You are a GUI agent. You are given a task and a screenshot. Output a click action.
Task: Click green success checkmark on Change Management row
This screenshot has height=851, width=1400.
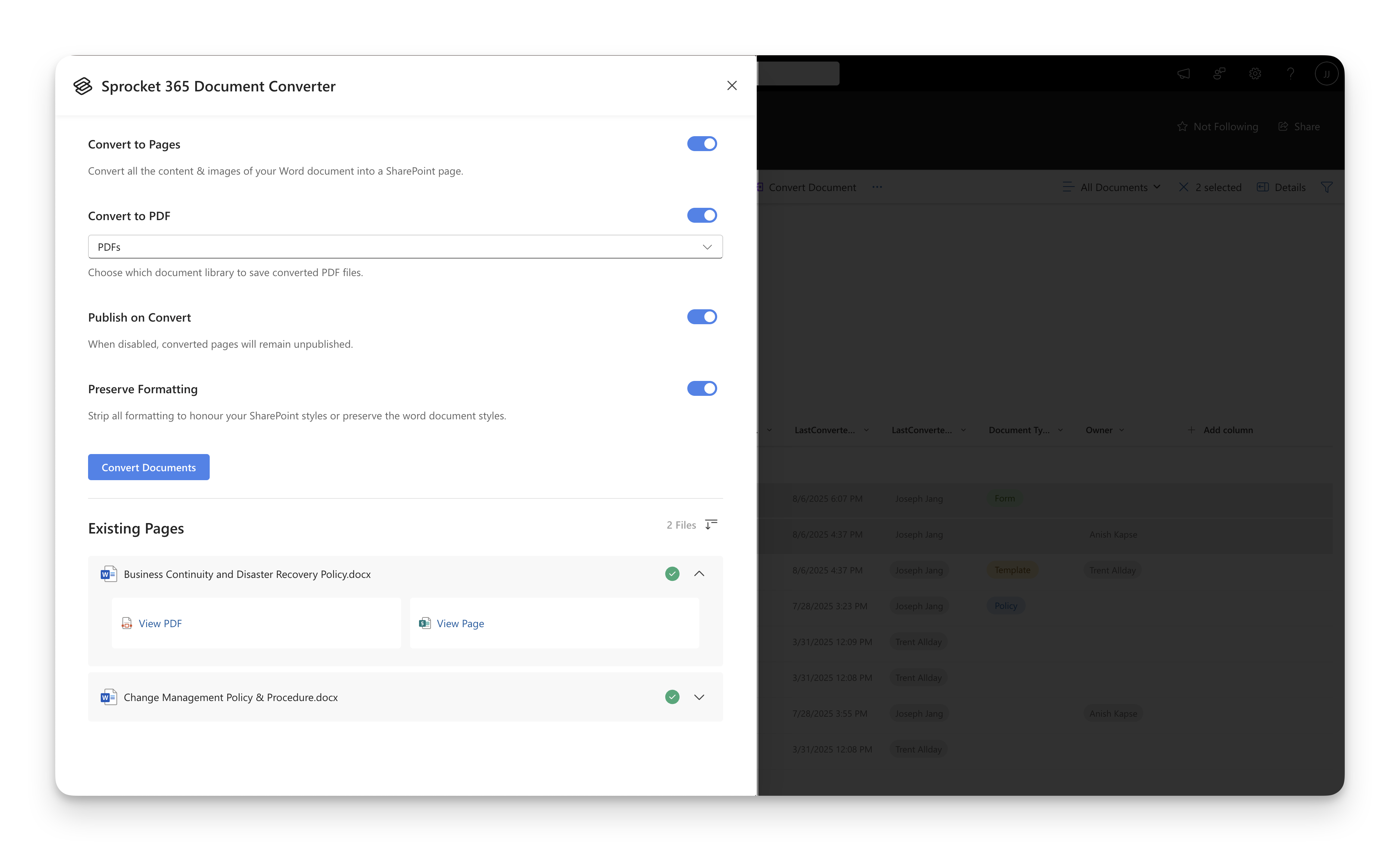tap(672, 697)
